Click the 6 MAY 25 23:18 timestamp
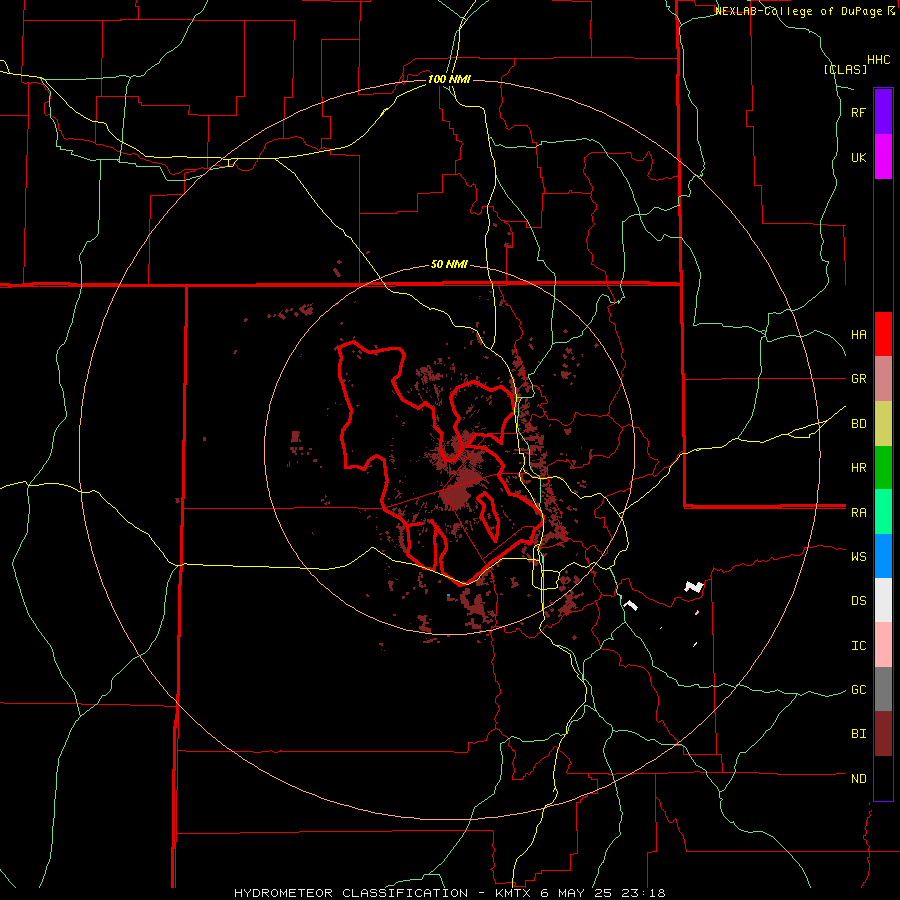 coord(603,893)
